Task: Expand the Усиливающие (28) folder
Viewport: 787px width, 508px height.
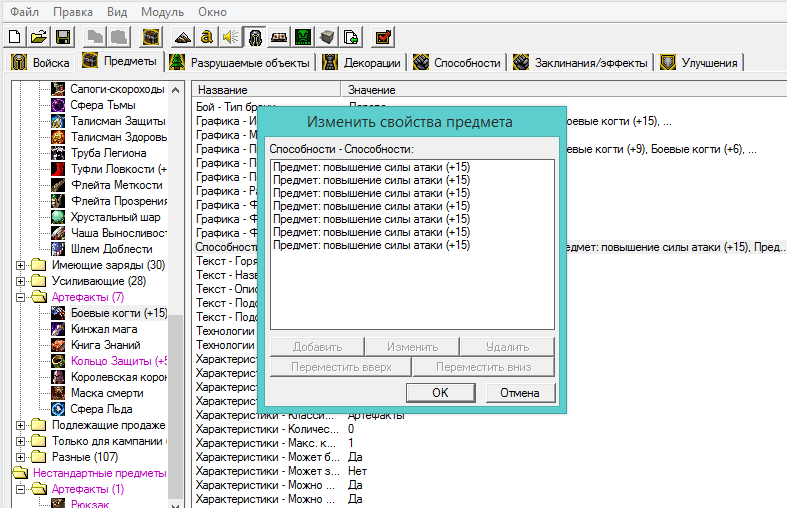Action: pyautogui.click(x=20, y=281)
